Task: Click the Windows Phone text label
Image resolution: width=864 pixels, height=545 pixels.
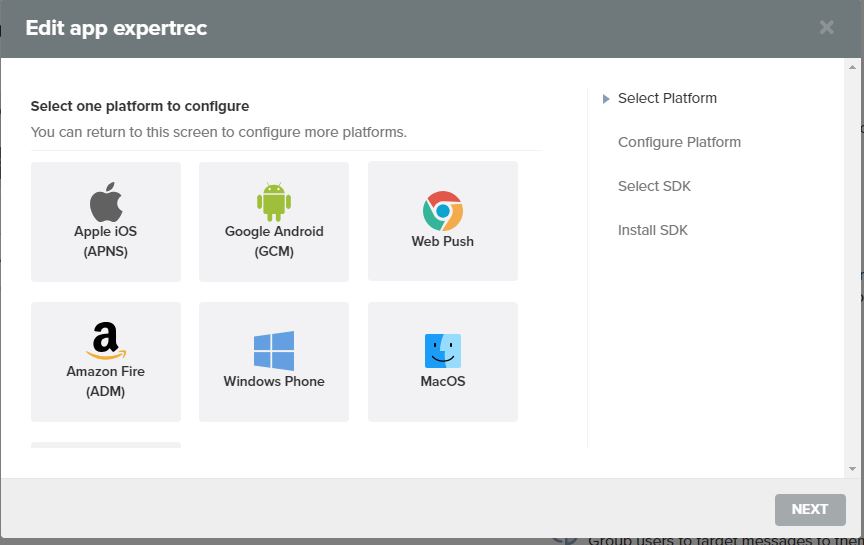Action: (x=274, y=381)
